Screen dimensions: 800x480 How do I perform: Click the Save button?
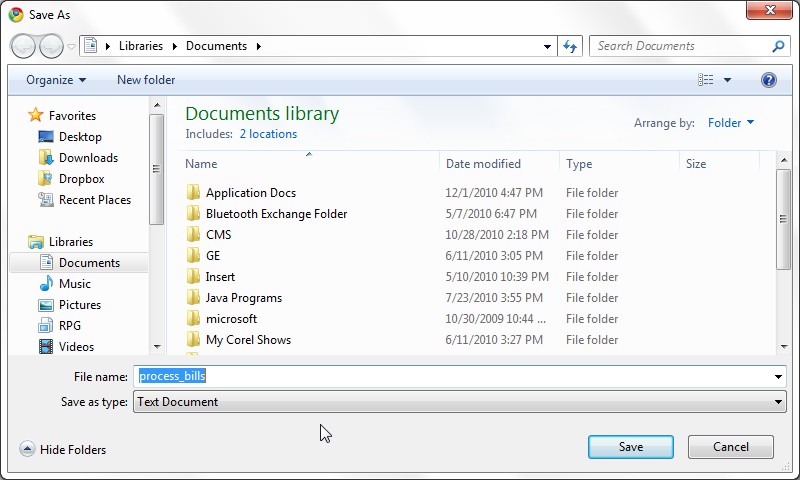point(631,447)
